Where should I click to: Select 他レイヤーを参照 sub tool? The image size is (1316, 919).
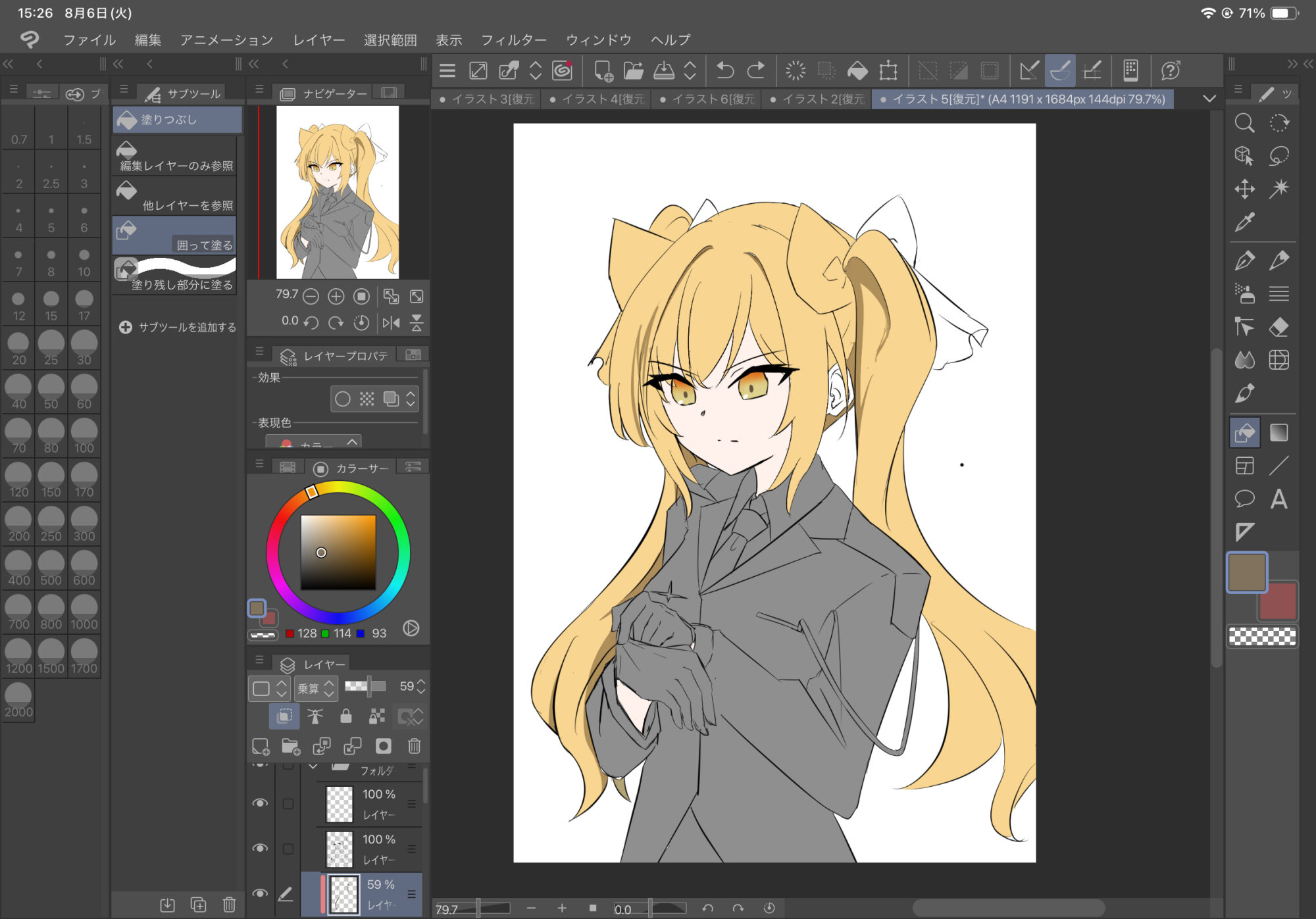pos(175,195)
